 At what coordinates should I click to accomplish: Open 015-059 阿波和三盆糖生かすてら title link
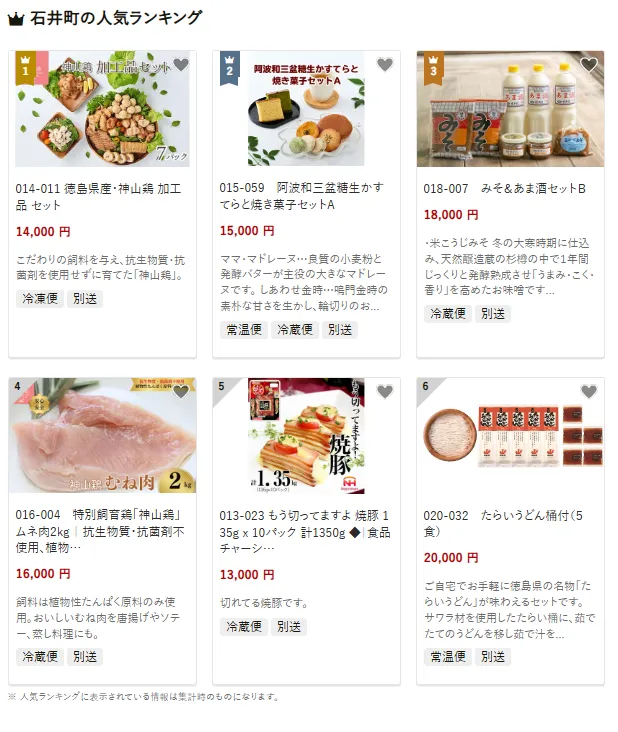click(x=302, y=196)
